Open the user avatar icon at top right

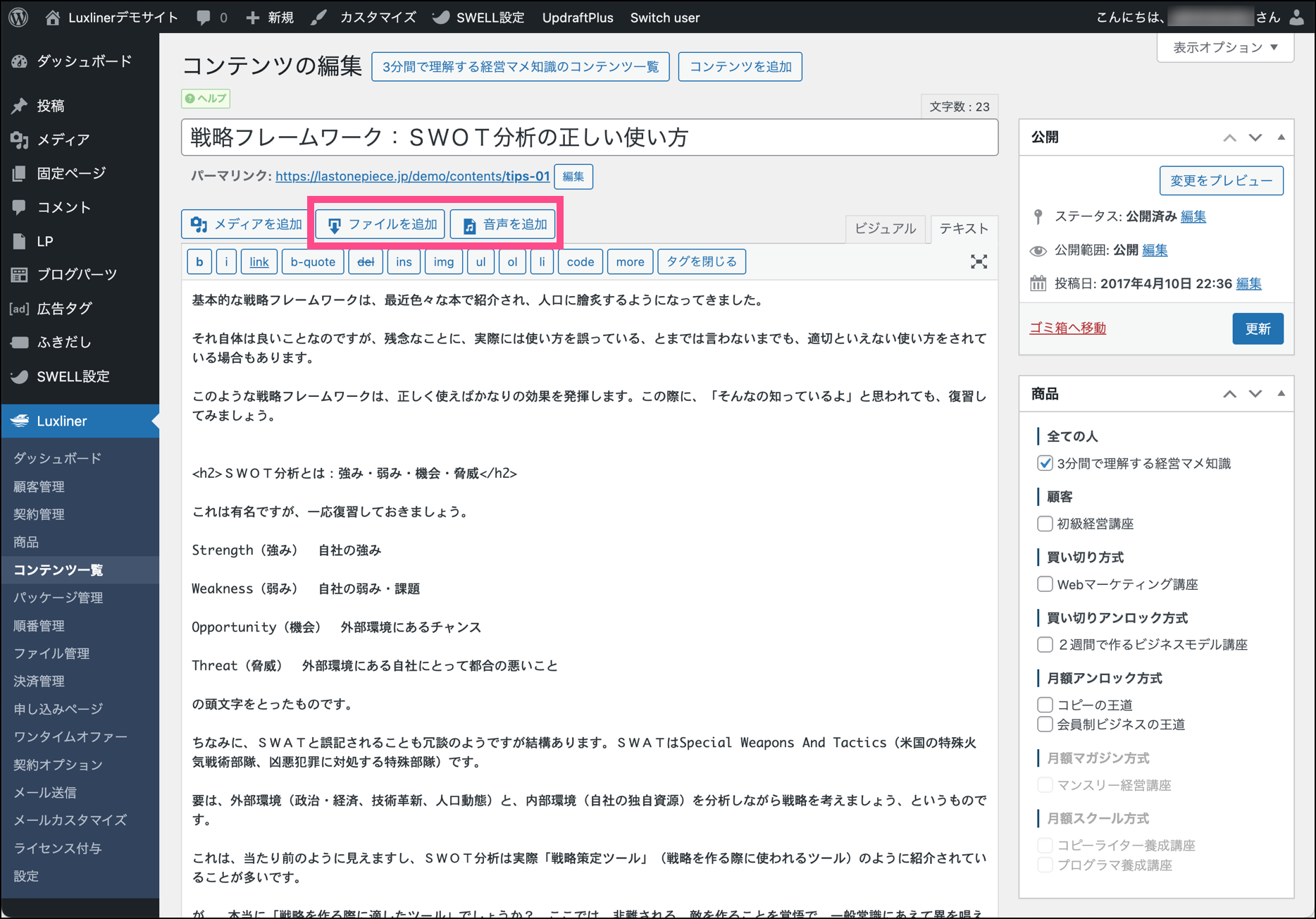pos(1296,18)
